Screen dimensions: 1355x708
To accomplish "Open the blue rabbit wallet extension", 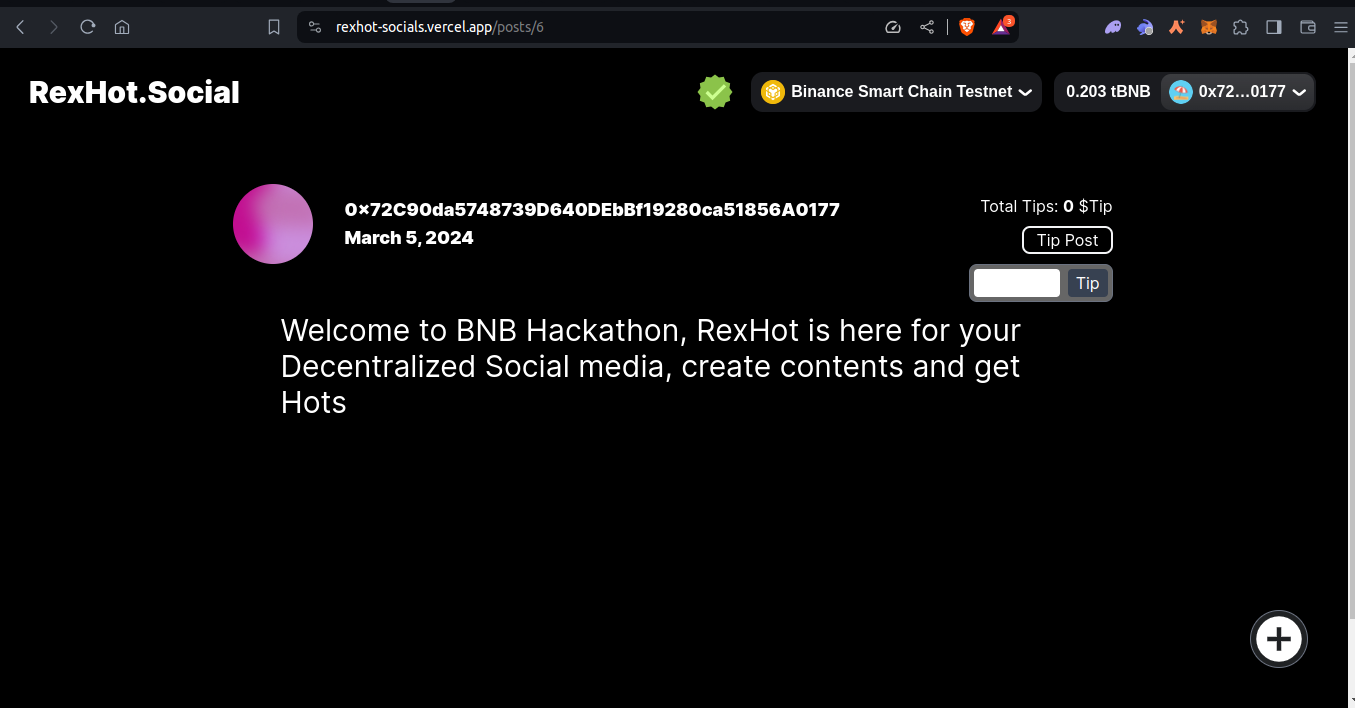I will click(x=1145, y=27).
